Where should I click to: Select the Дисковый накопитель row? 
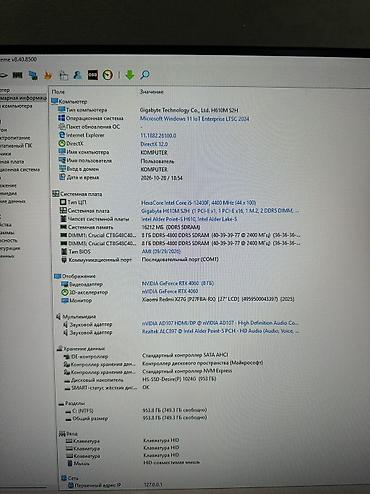coord(140,380)
